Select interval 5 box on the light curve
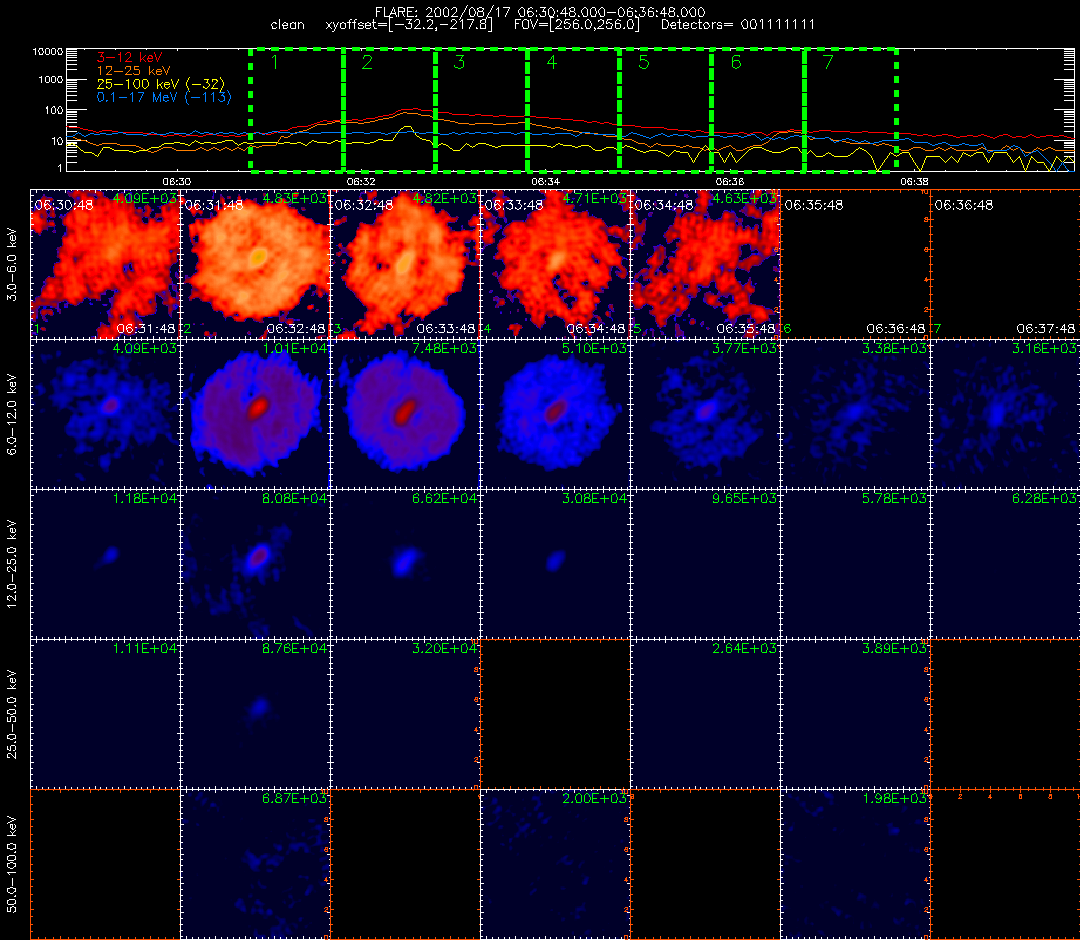1080x940 pixels. tap(666, 109)
